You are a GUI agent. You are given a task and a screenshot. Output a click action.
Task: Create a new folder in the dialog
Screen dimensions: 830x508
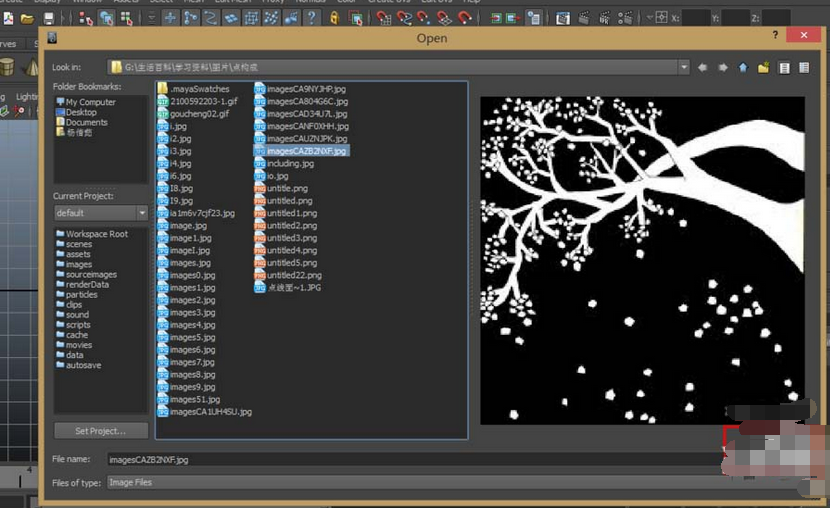(x=763, y=67)
